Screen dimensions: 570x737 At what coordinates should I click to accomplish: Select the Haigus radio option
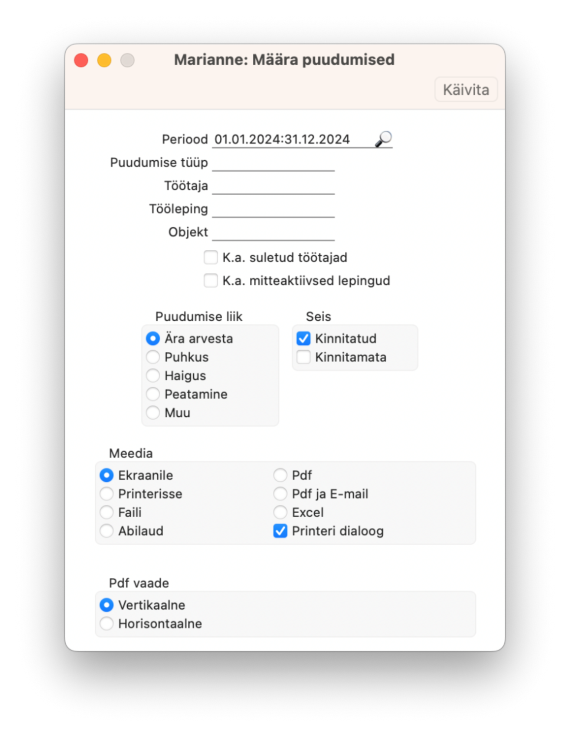click(153, 376)
